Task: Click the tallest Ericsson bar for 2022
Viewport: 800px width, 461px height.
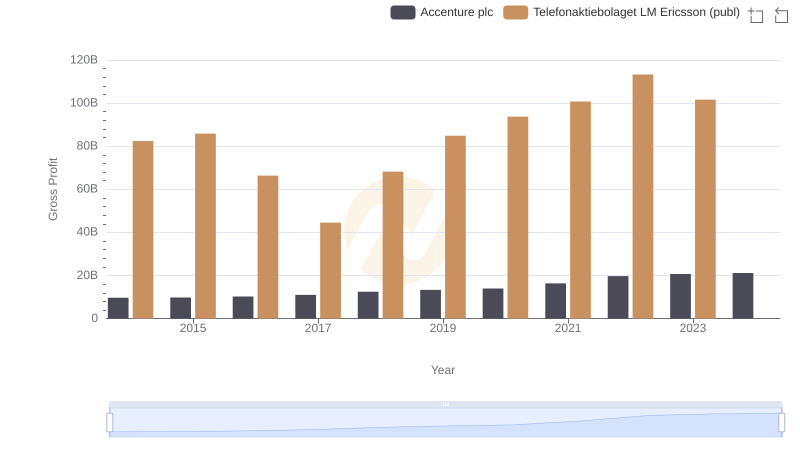Action: point(643,196)
